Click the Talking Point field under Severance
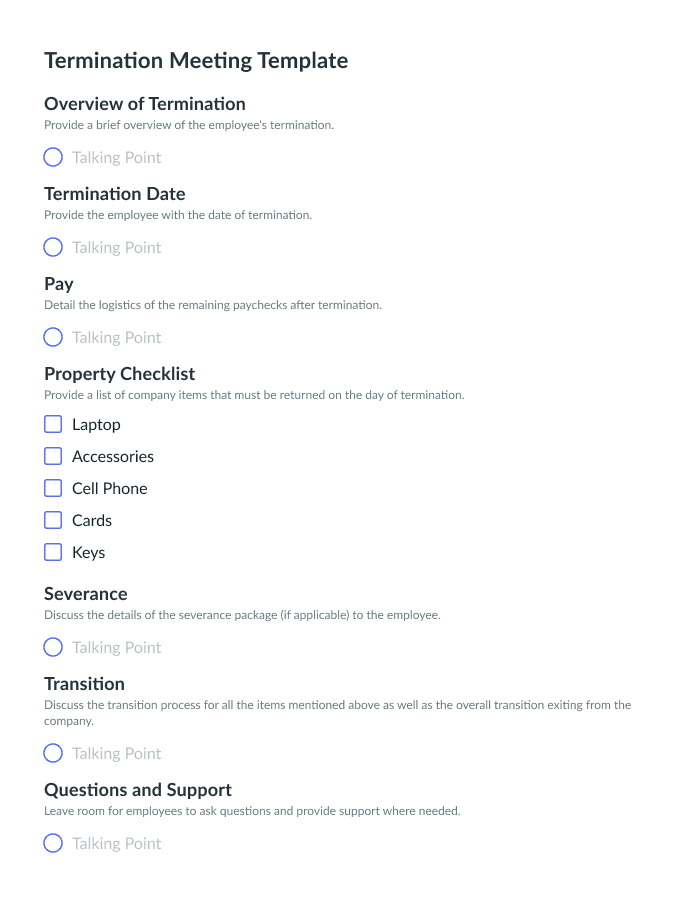Viewport: 684px width, 922px height. tap(116, 647)
